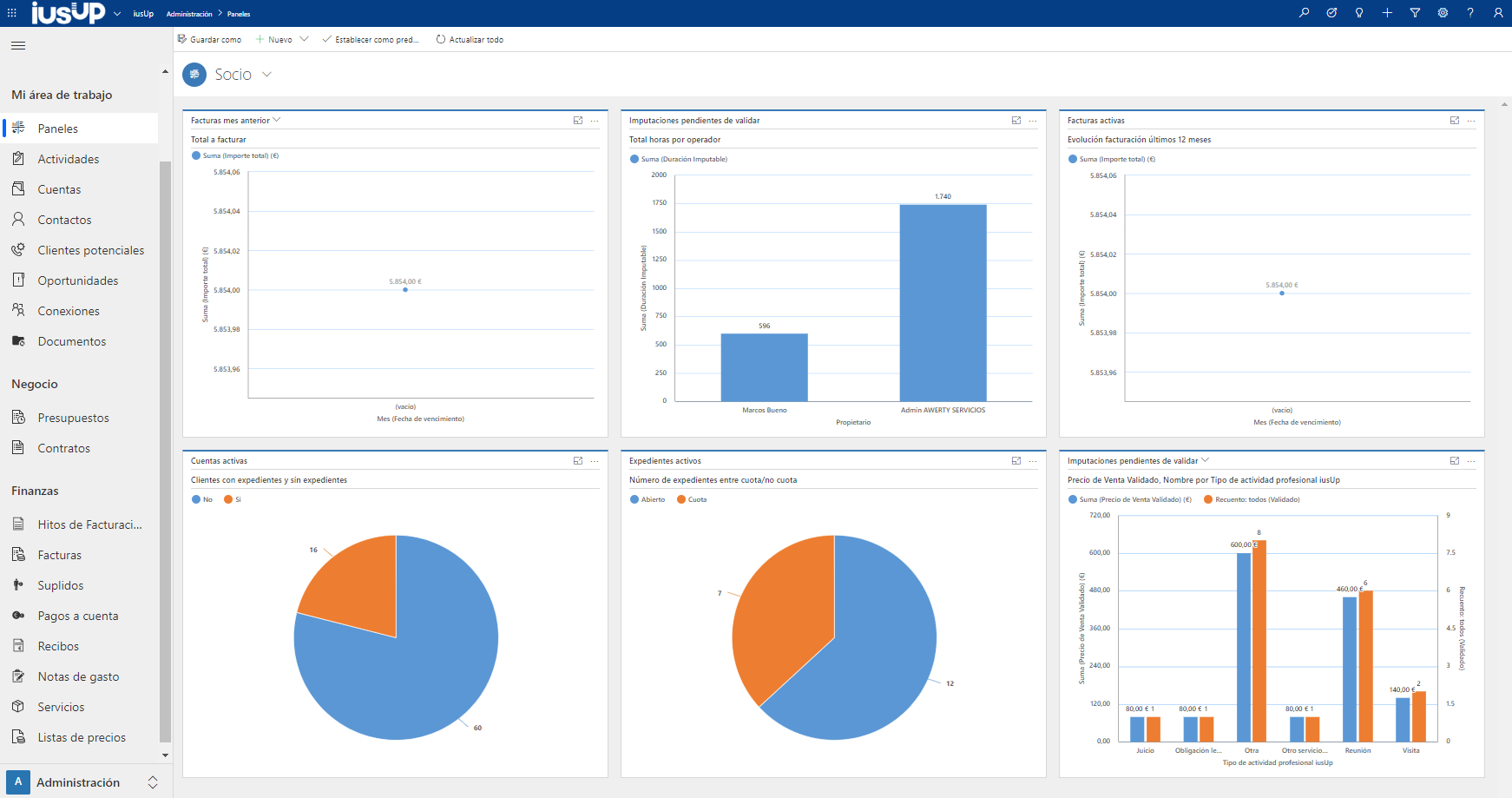Open the iusUp logo home
The height and width of the screenshot is (798, 1512).
(x=68, y=13)
